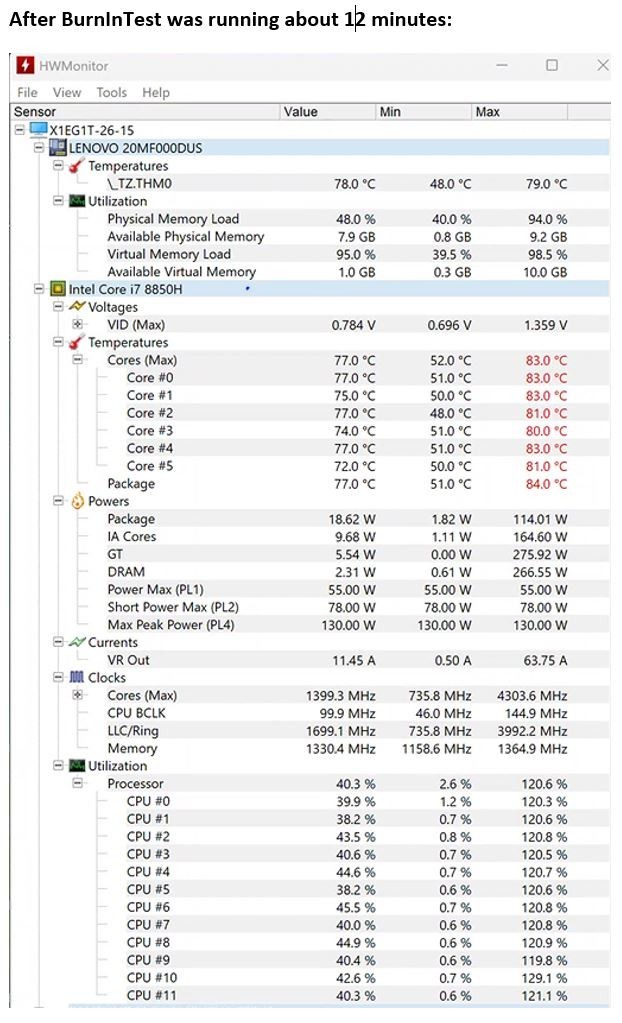Click the LENOVO 20MF000DUS motherboard icon
The image size is (622, 1023).
coord(58,147)
